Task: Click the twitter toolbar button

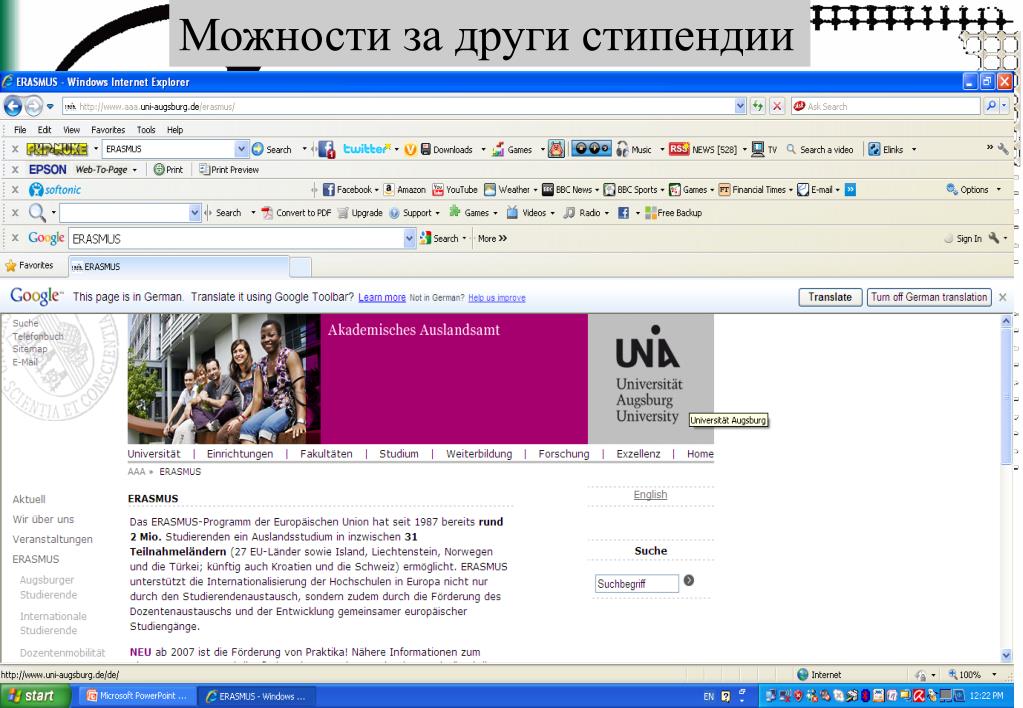Action: 367,149
